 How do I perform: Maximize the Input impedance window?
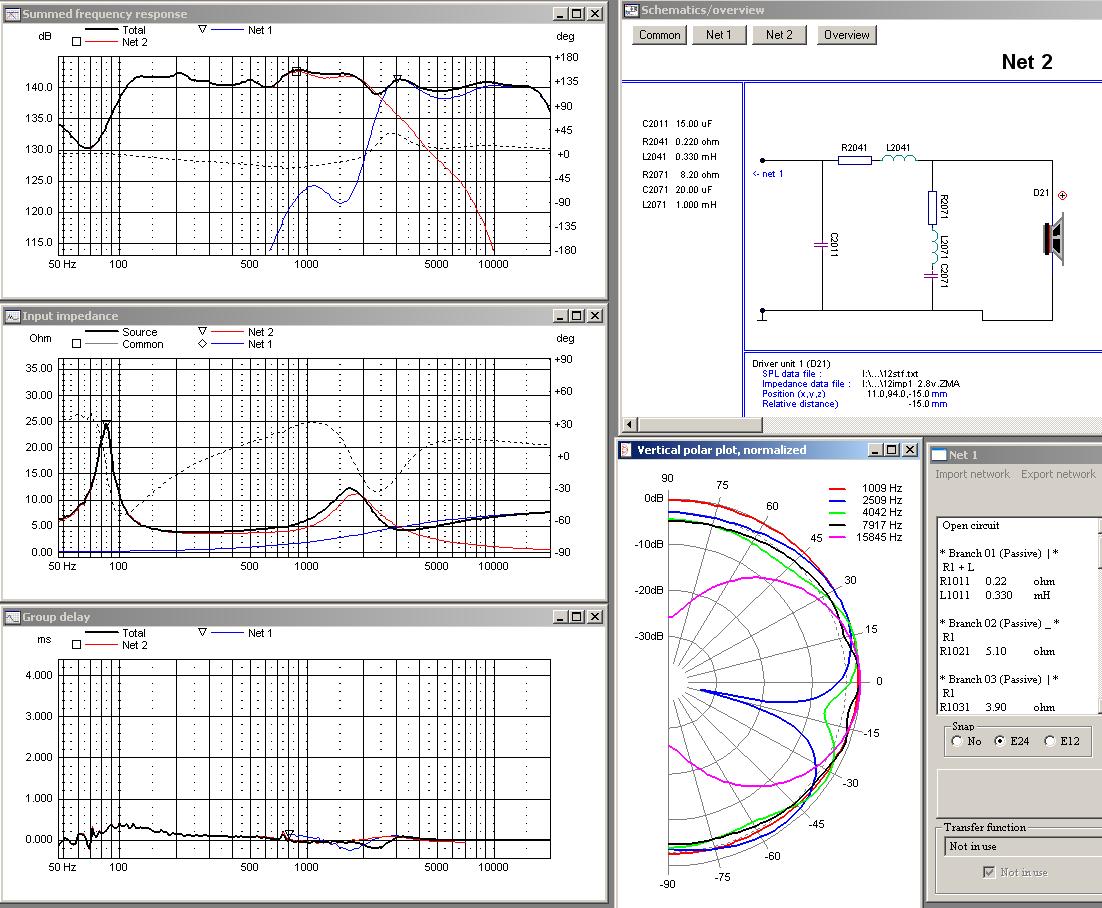pos(577,316)
